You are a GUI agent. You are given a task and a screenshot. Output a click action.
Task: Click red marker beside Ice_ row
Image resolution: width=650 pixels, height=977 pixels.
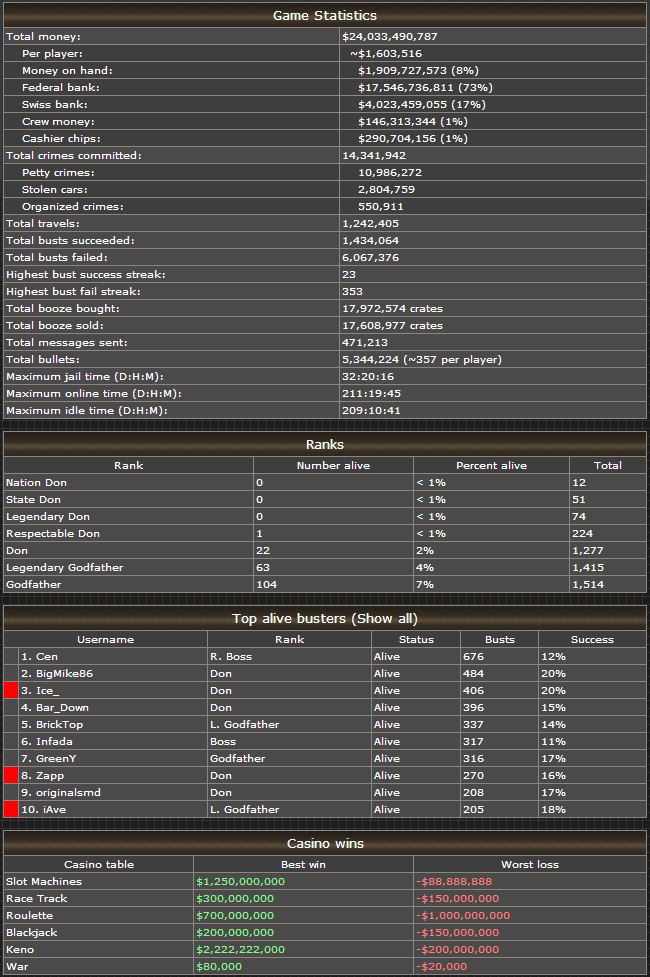click(11, 690)
